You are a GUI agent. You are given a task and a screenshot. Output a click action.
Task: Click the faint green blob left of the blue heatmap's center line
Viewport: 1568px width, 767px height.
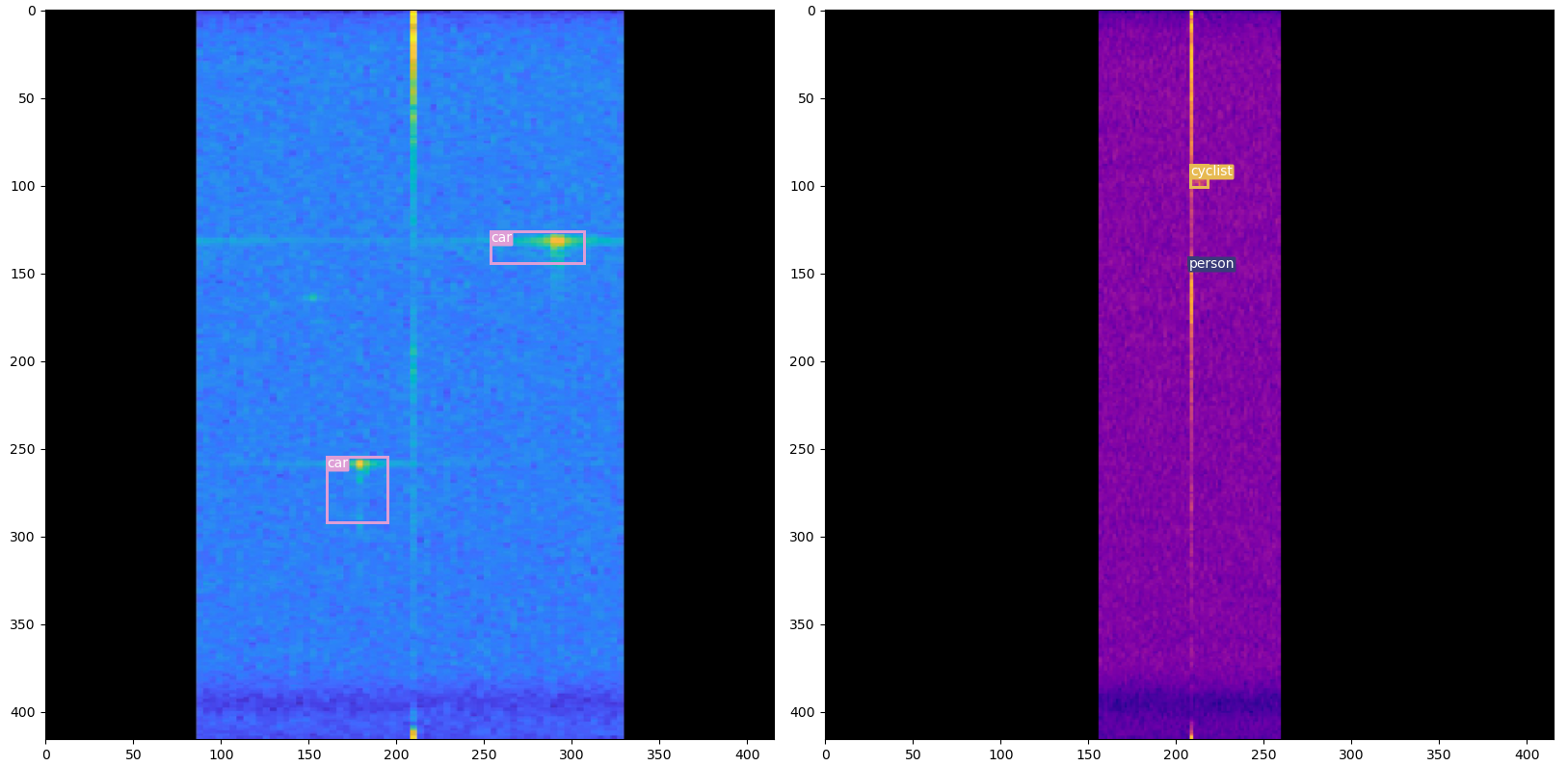pos(311,298)
